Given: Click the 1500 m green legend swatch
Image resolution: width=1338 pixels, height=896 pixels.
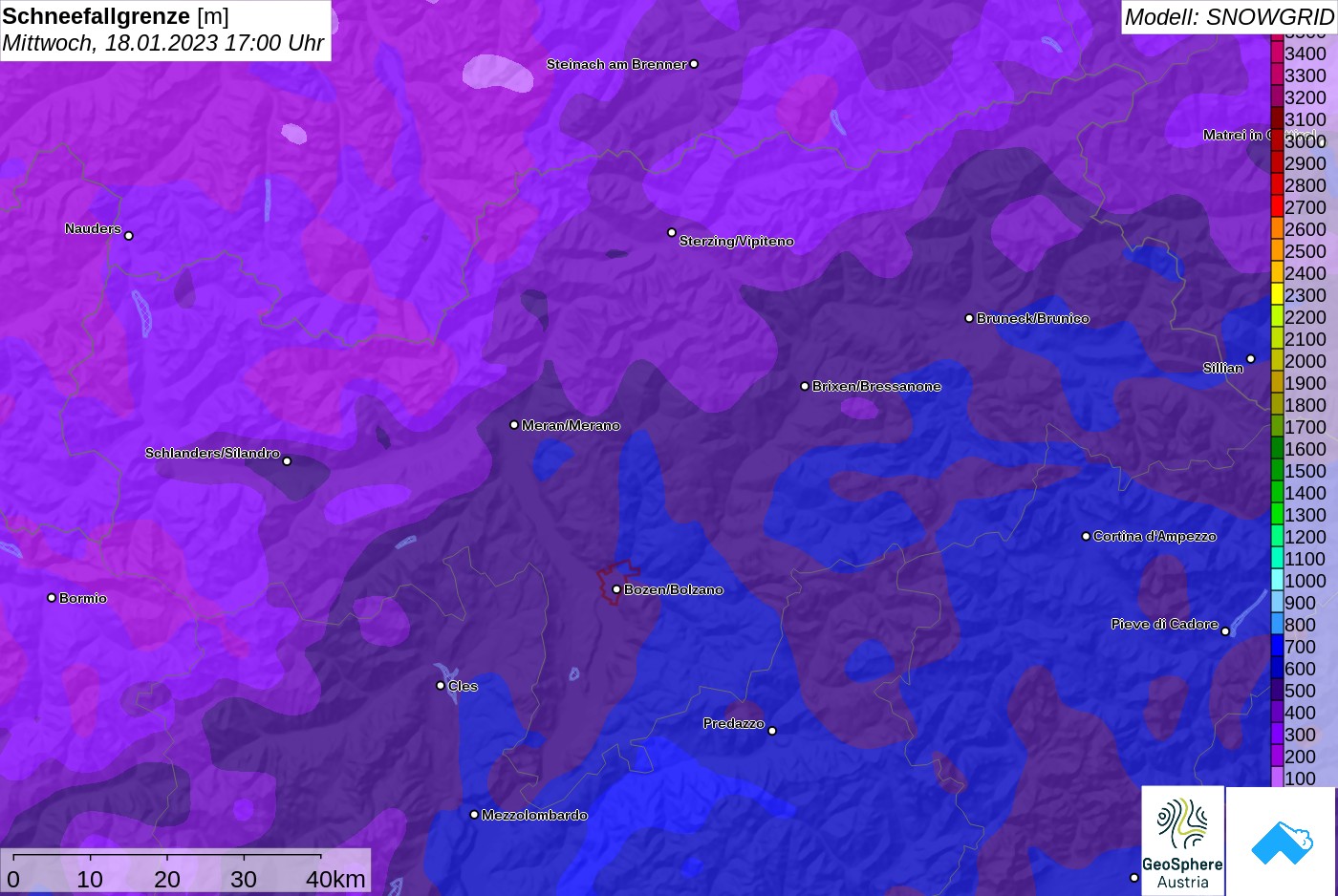Looking at the screenshot, I should 1277,470.
